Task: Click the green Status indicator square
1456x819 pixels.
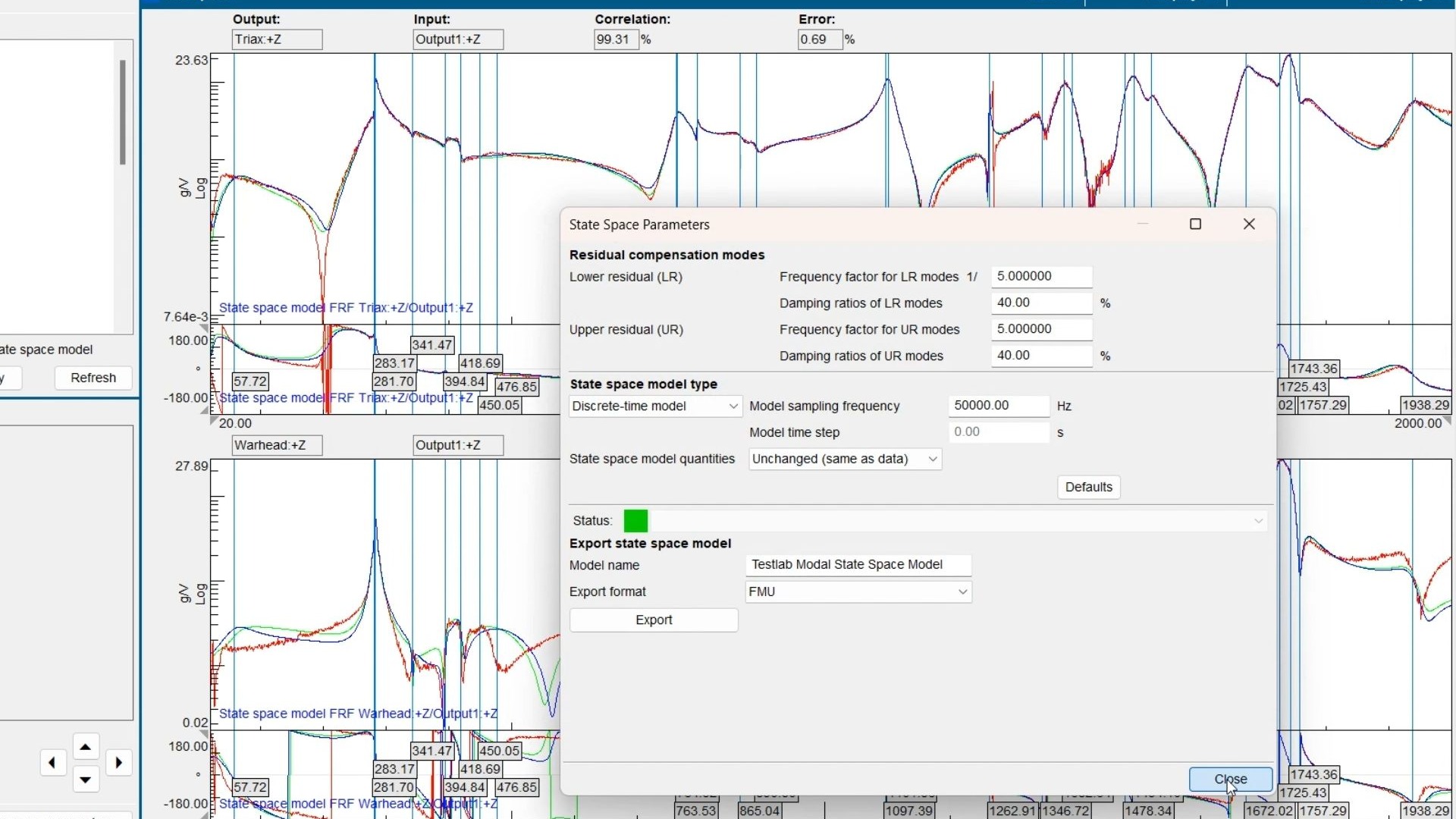Action: coord(635,521)
